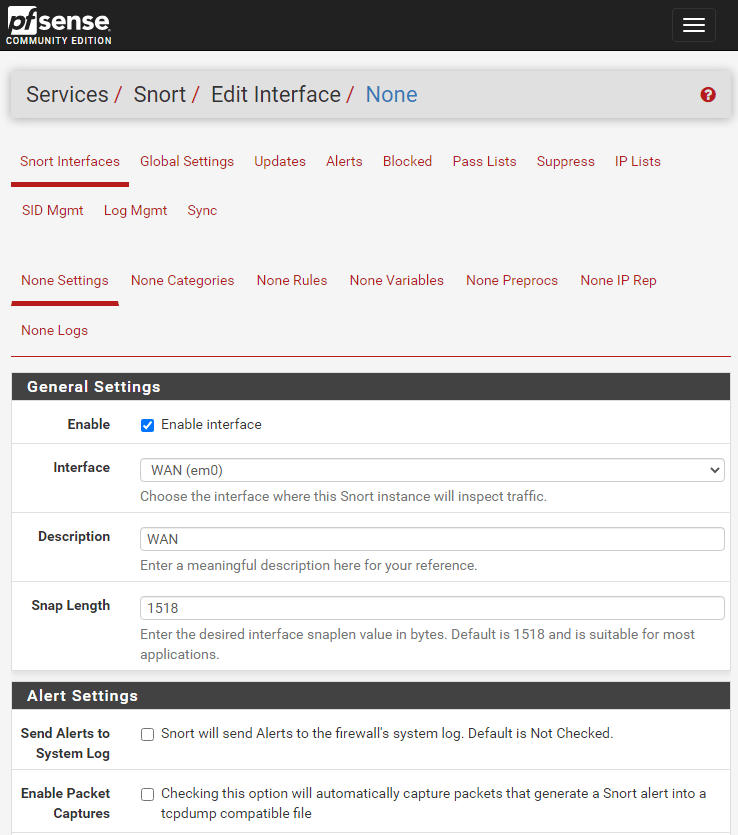Open the Interface dropdown showing WAN (em0)

coord(432,470)
